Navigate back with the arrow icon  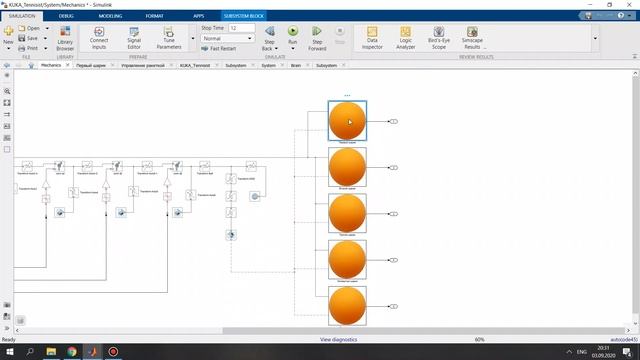(x=7, y=65)
